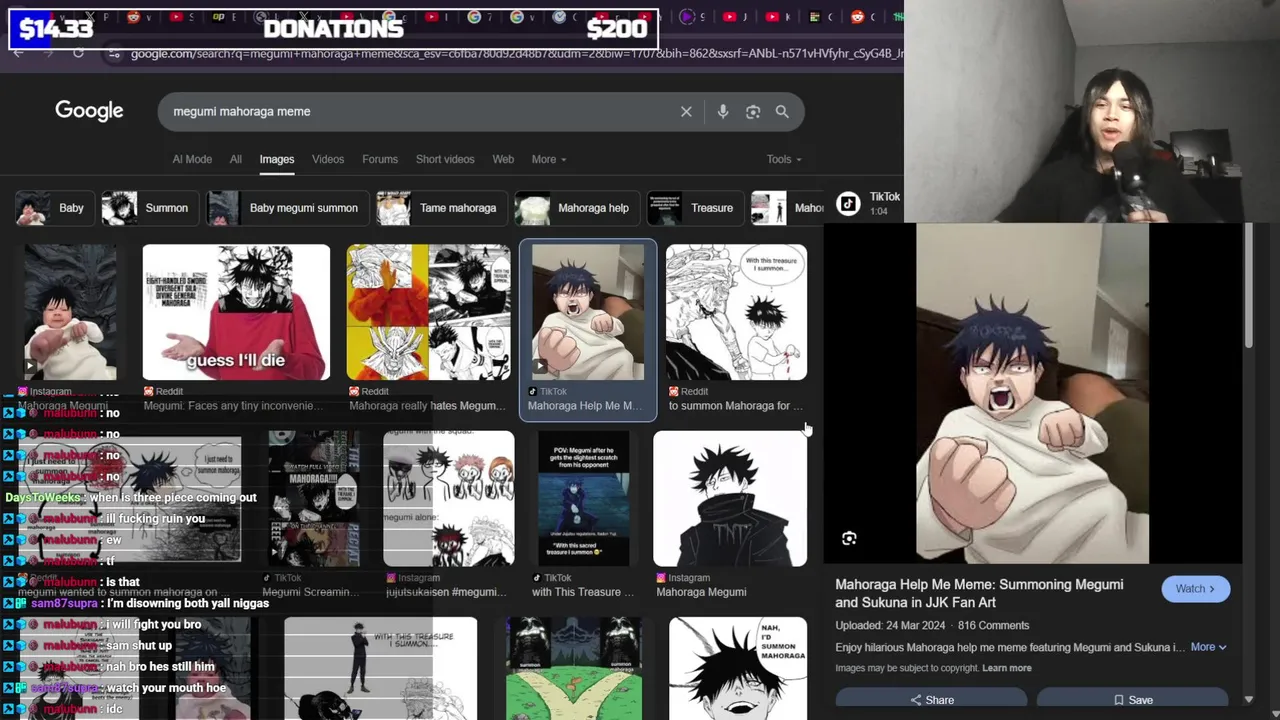Filter by Mahoraga help chip
1280x720 pixels.
point(575,208)
